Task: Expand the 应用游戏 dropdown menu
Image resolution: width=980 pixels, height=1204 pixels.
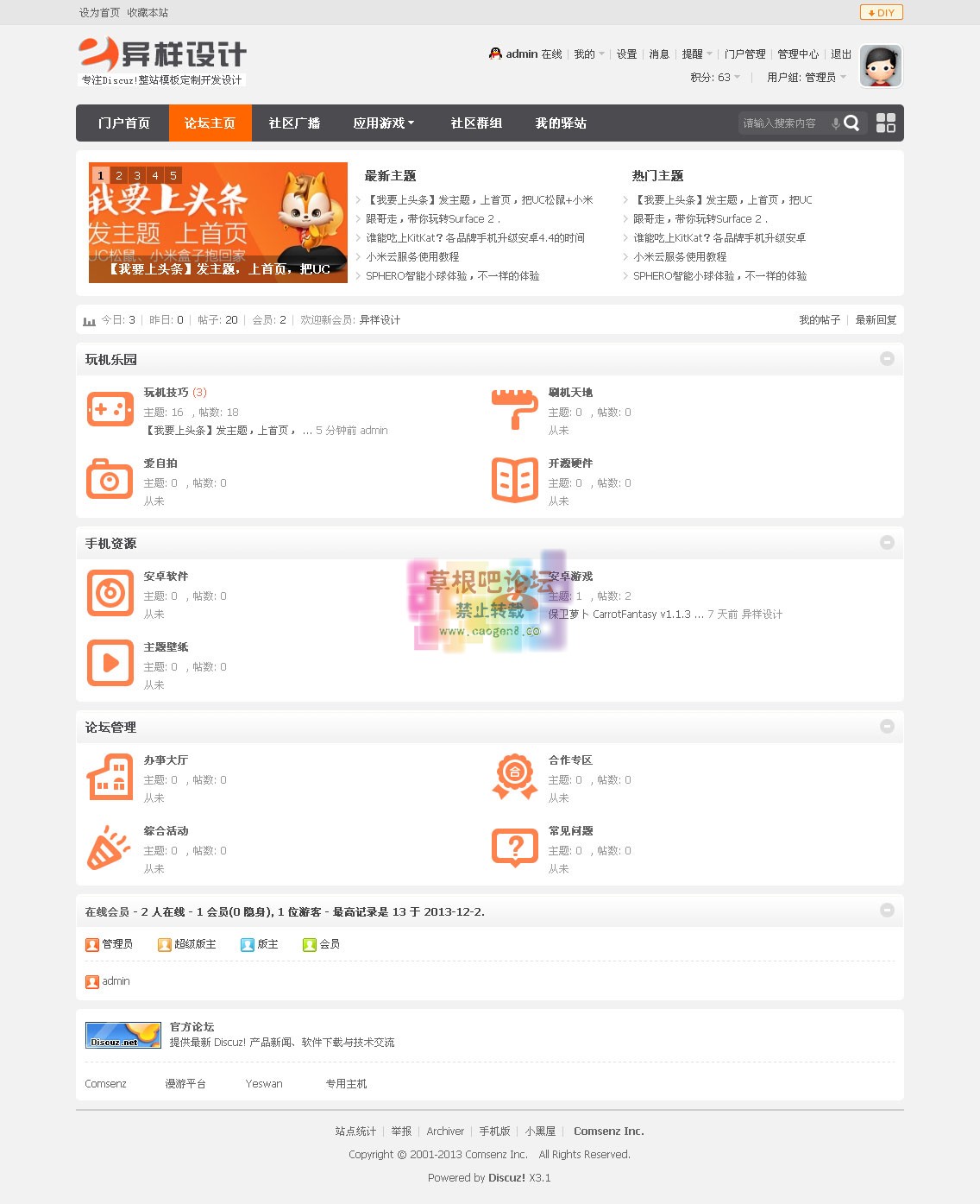Action: pos(384,123)
